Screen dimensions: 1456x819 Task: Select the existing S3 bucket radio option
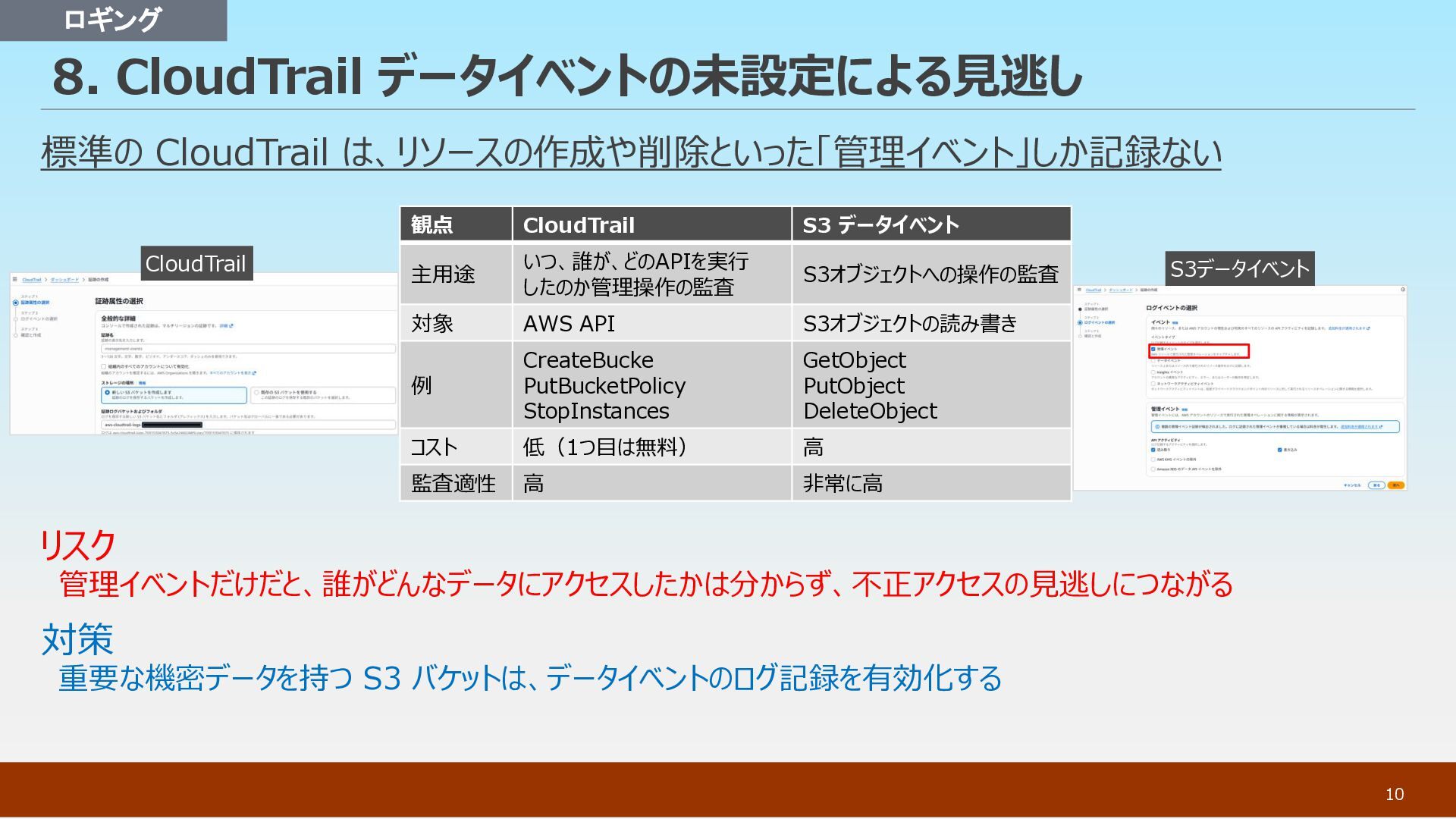(256, 393)
